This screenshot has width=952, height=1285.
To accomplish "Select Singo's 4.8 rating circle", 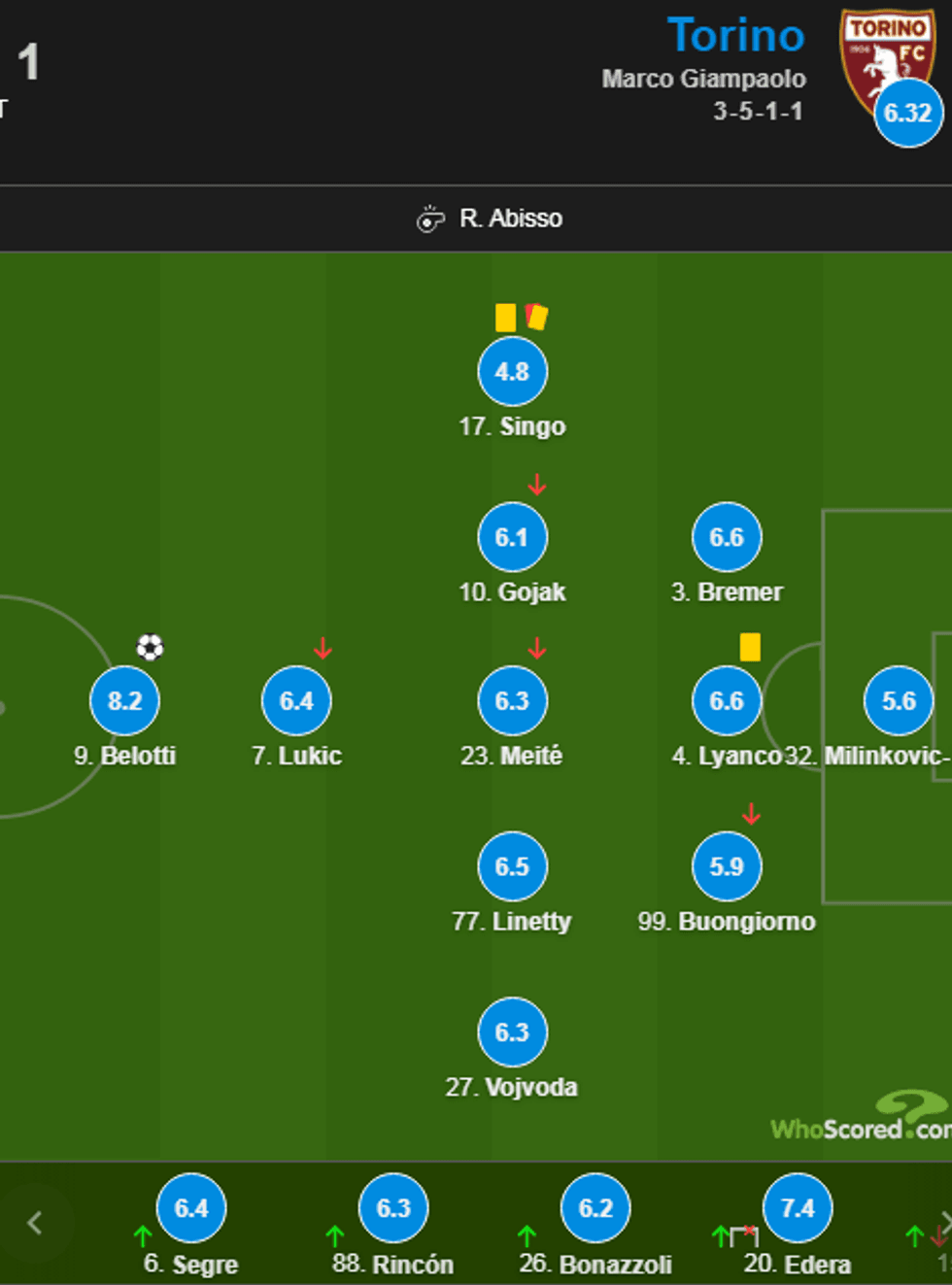I will 512,372.
